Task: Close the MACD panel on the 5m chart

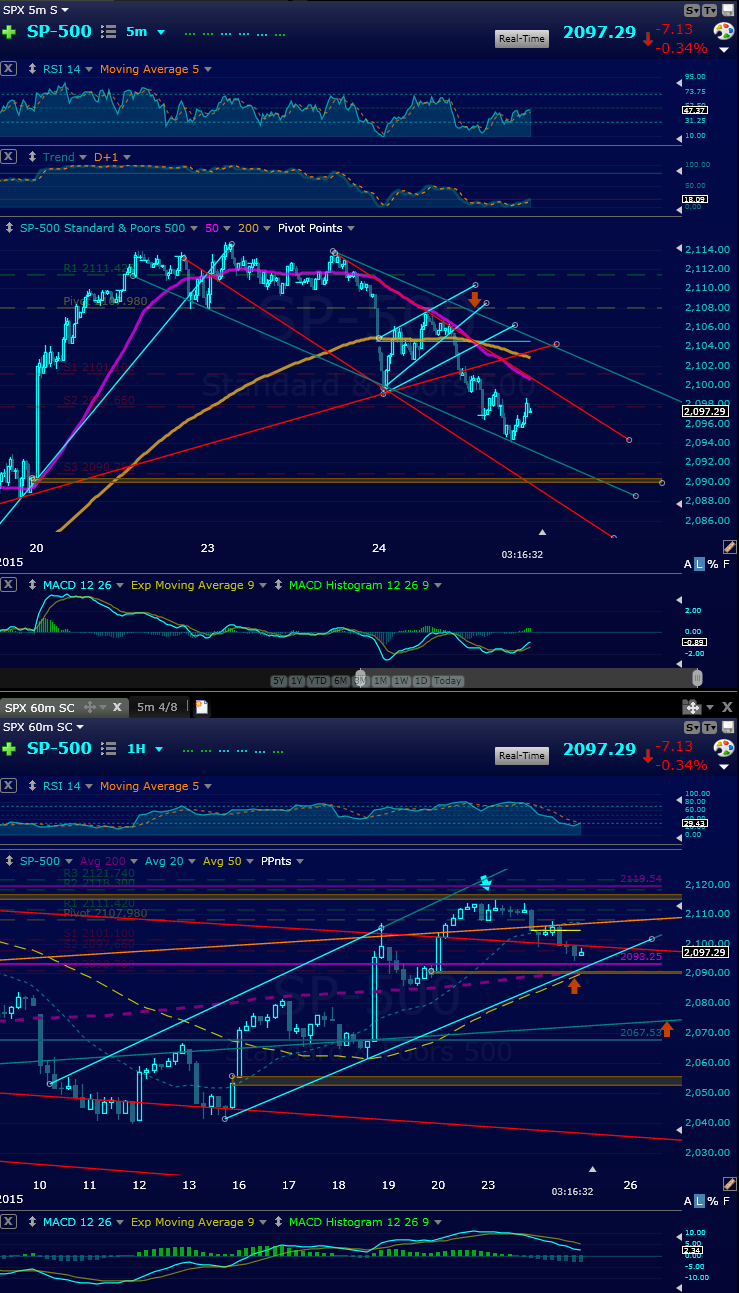Action: tap(8, 585)
